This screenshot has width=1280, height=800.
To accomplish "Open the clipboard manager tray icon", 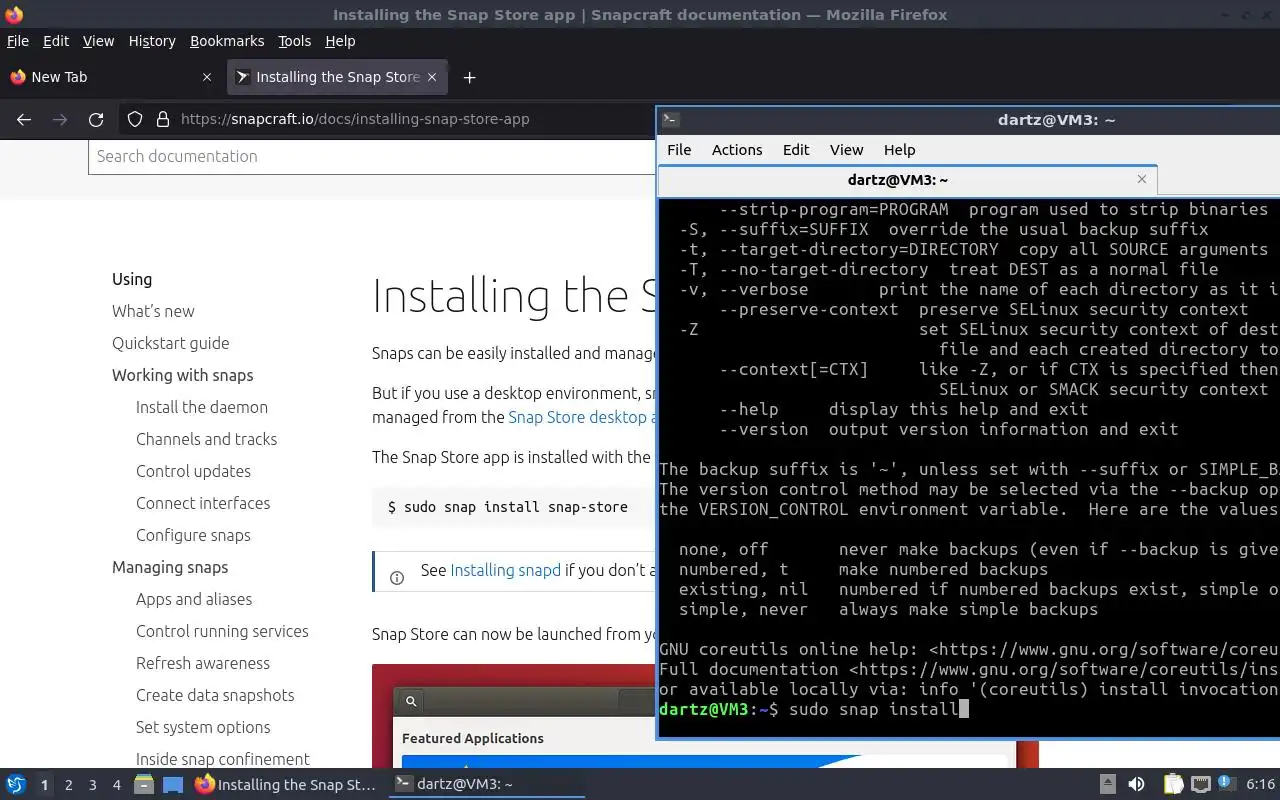I will point(1173,784).
